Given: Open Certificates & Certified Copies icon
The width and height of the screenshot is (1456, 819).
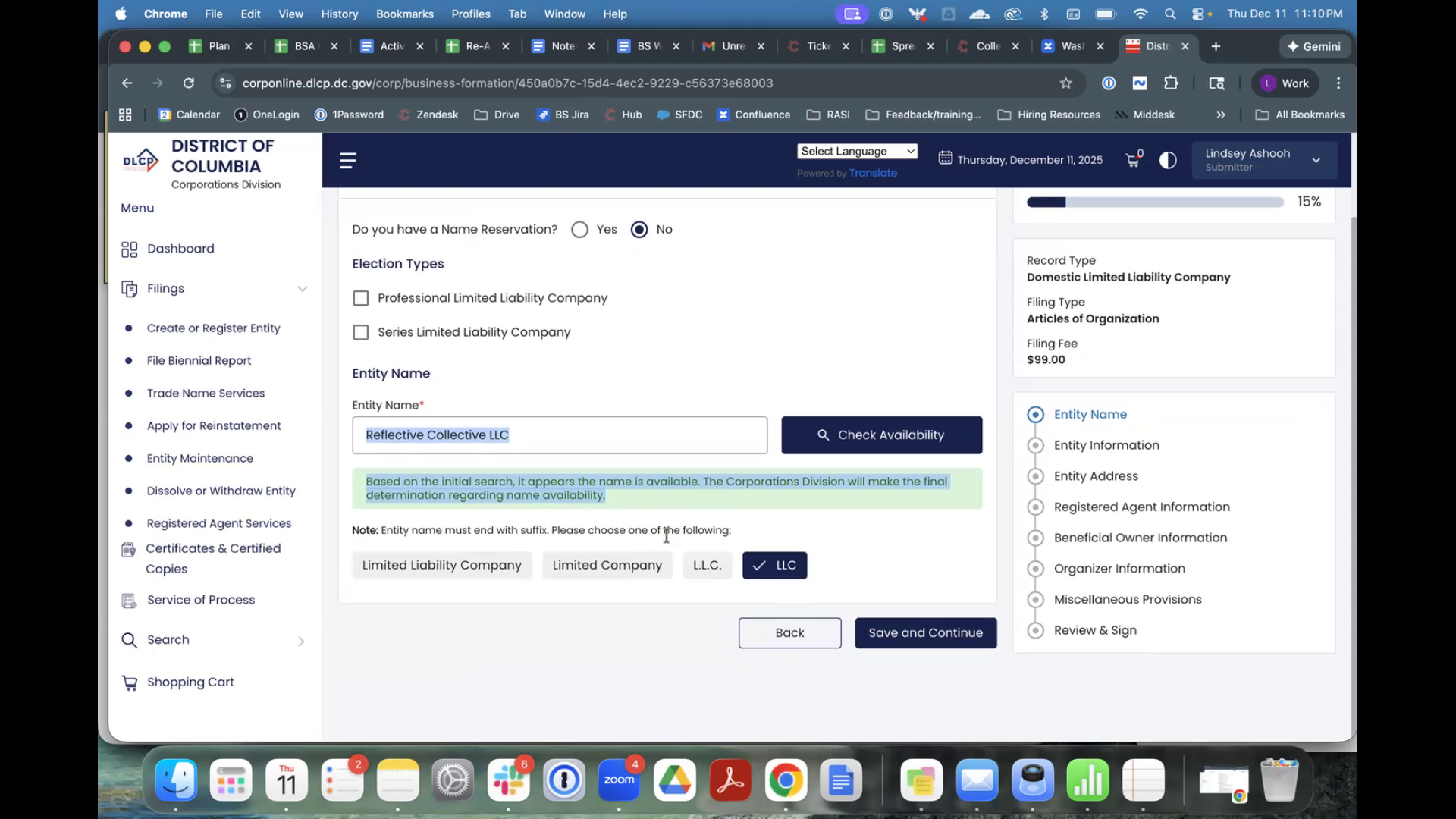Looking at the screenshot, I should pos(129,550).
